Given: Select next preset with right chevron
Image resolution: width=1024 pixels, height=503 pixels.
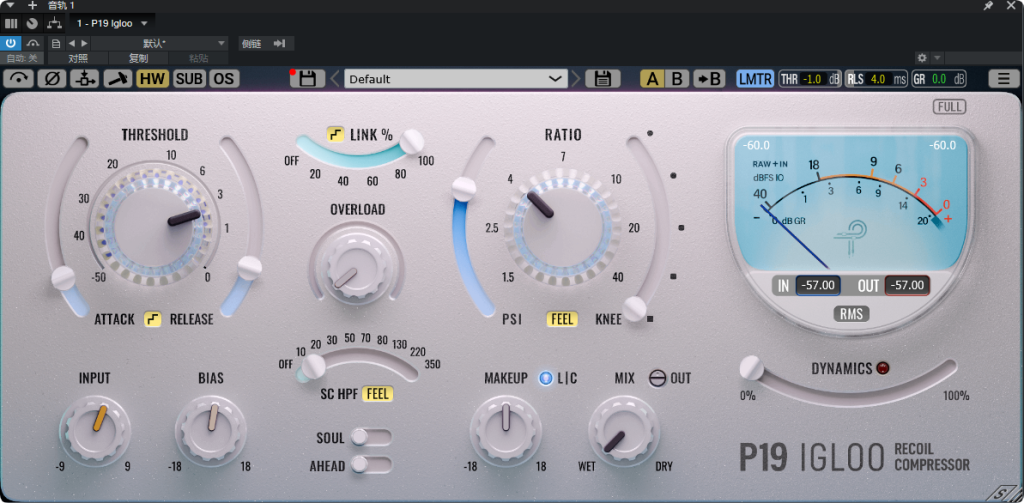Looking at the screenshot, I should pyautogui.click(x=576, y=79).
